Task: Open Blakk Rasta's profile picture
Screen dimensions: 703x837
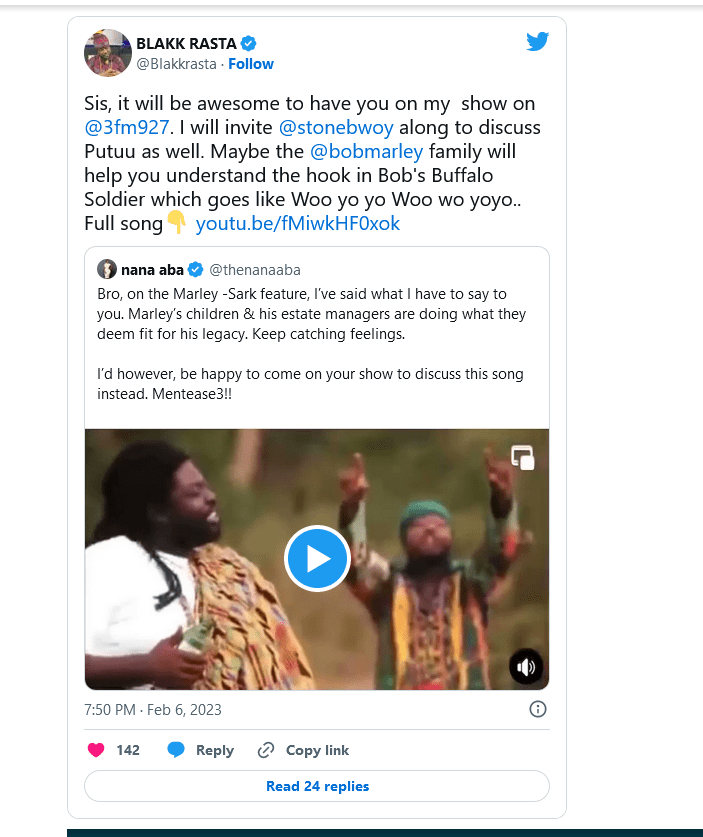Action: point(108,53)
